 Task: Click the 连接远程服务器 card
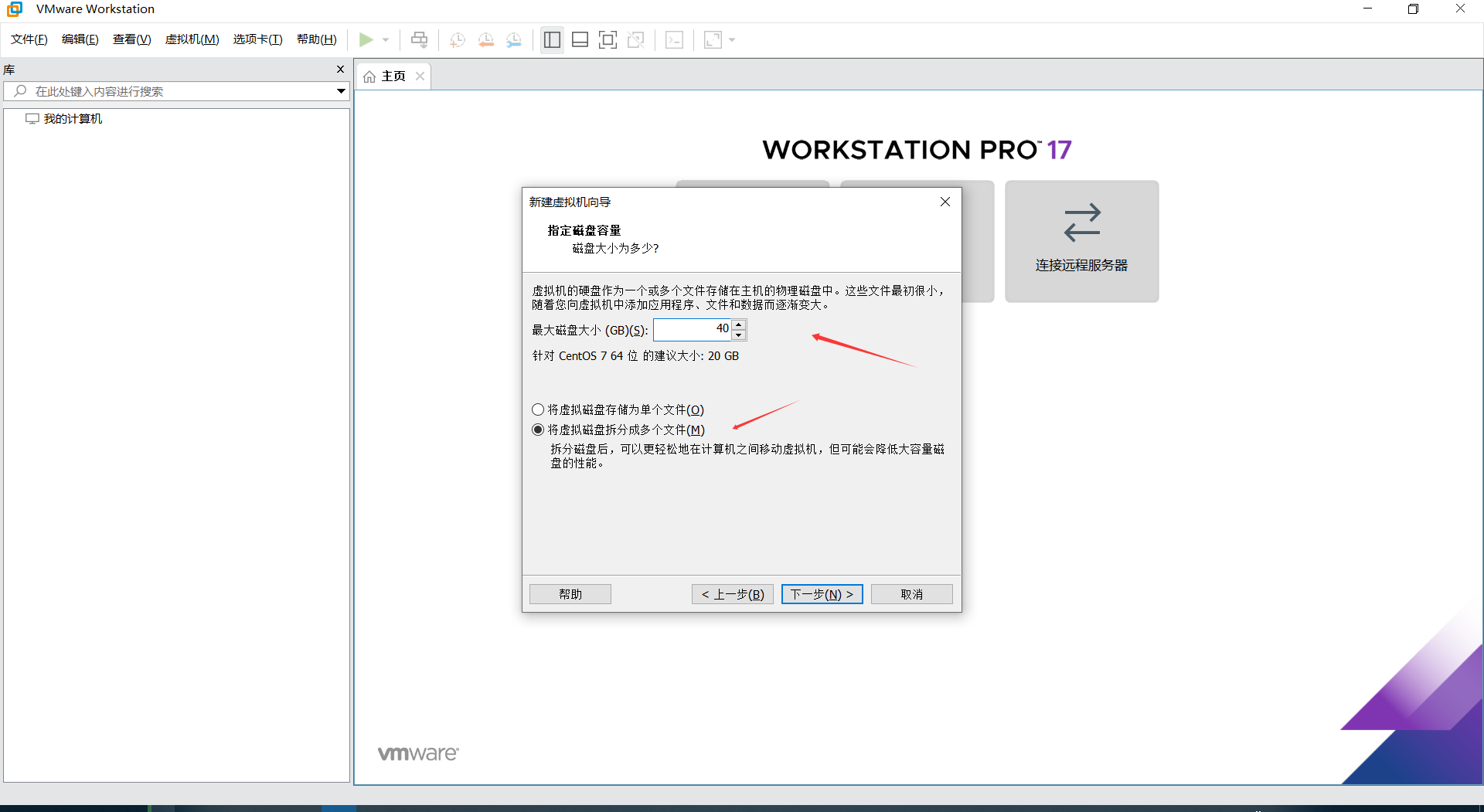click(x=1081, y=241)
